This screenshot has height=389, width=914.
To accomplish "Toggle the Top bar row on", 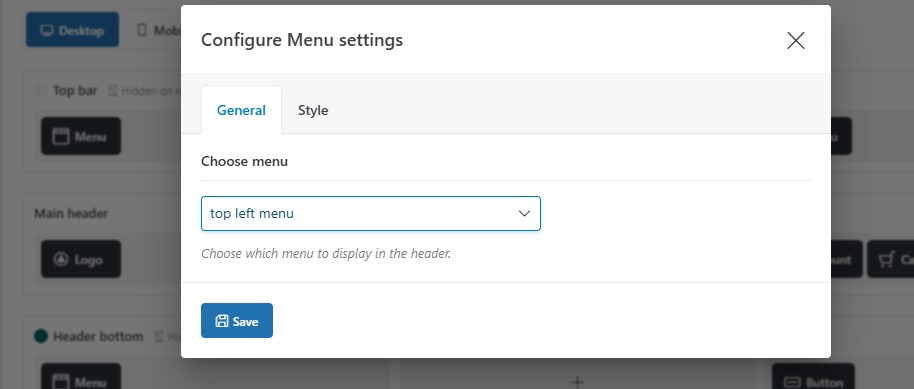I will [x=41, y=90].
